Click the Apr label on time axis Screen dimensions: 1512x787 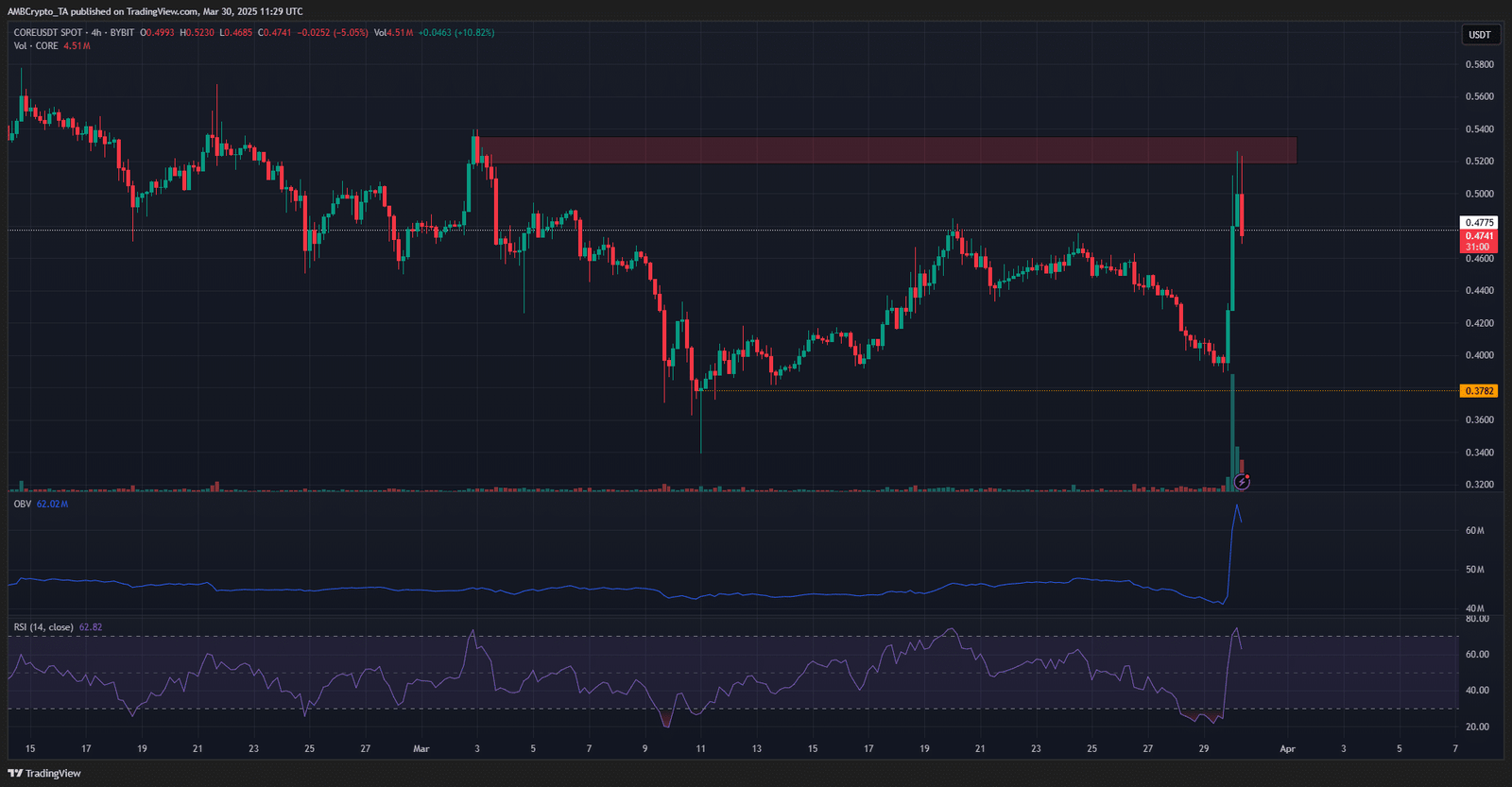click(x=1287, y=749)
